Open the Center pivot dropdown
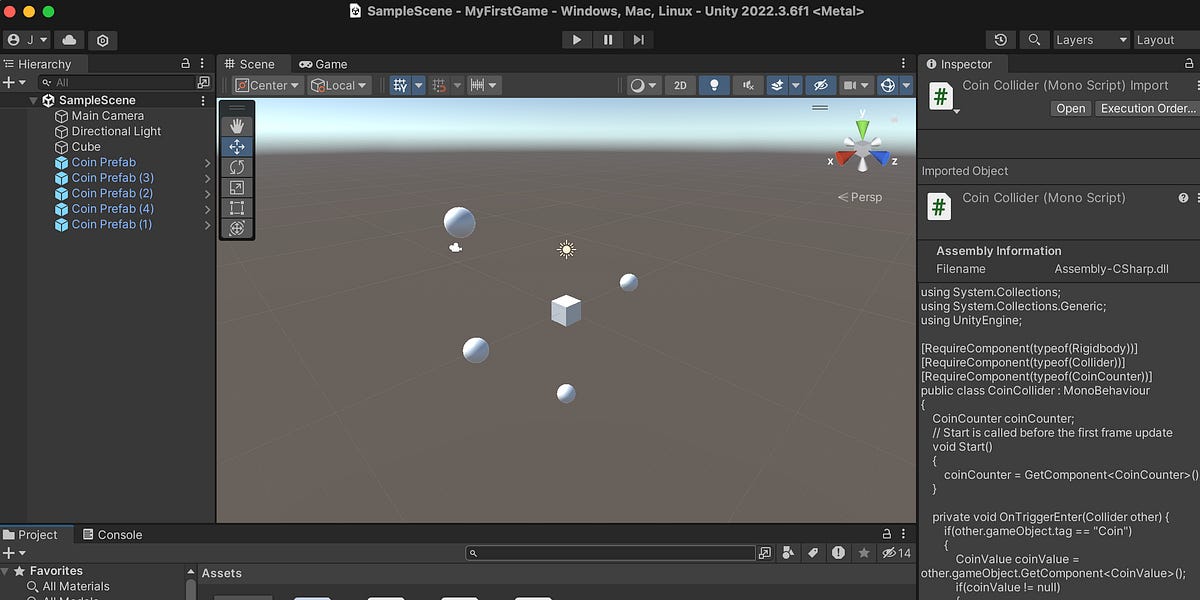This screenshot has height=600, width=1200. click(266, 85)
